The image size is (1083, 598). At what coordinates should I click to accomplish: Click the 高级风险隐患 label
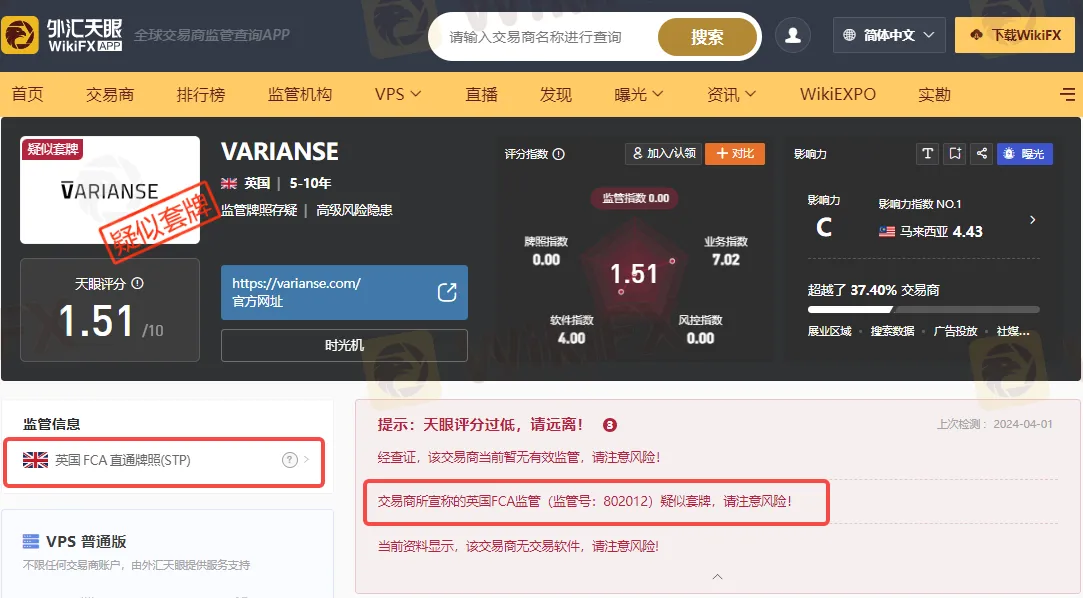354,210
